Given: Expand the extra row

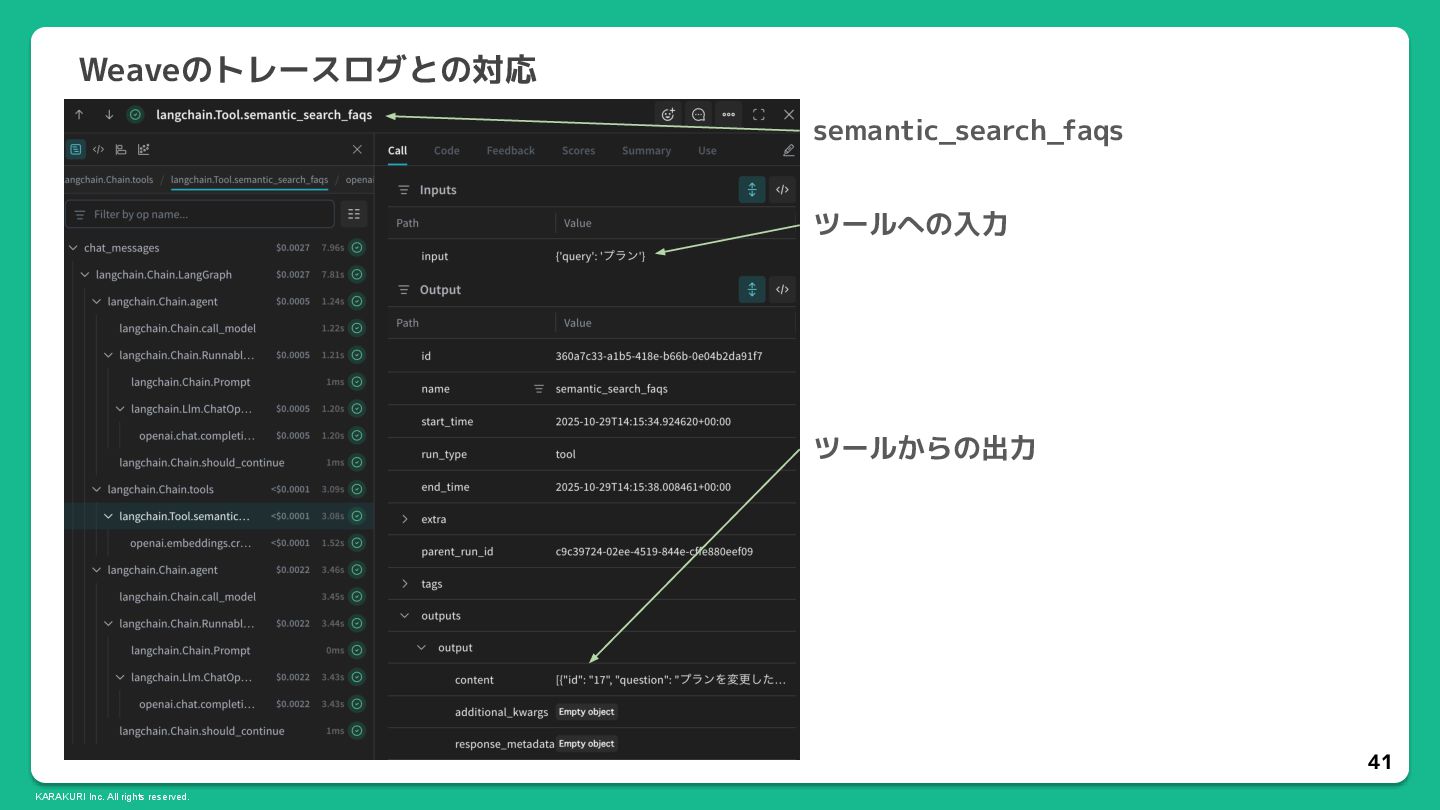Looking at the screenshot, I should pos(405,520).
